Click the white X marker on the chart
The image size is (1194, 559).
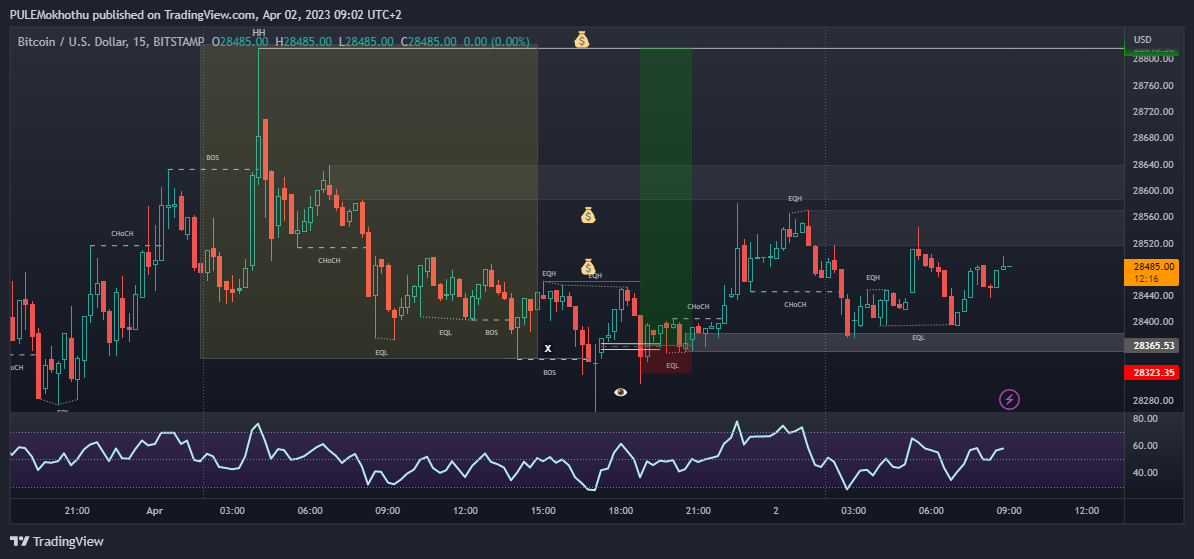(x=548, y=349)
